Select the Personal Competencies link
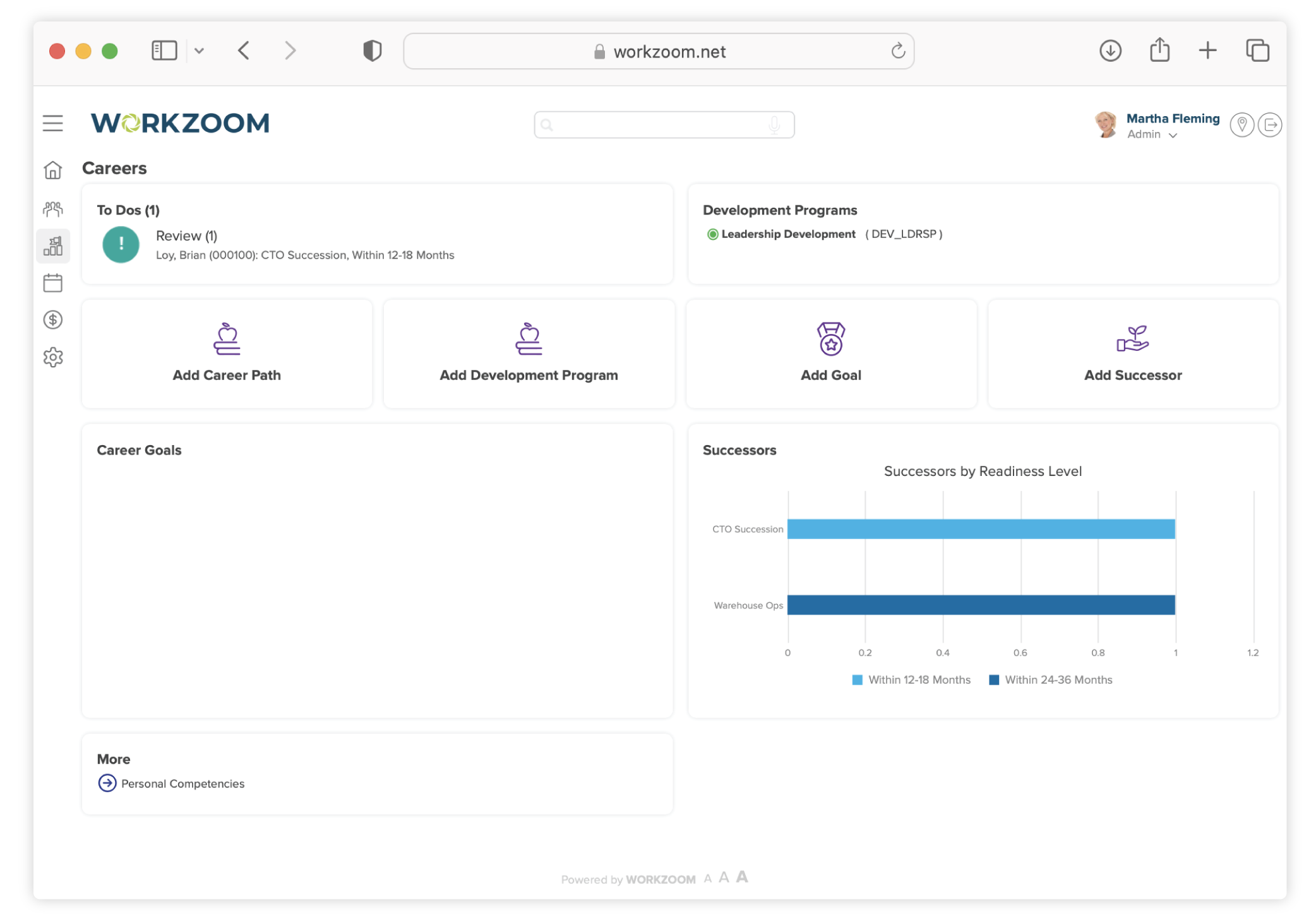The width and height of the screenshot is (1316, 921). [182, 783]
